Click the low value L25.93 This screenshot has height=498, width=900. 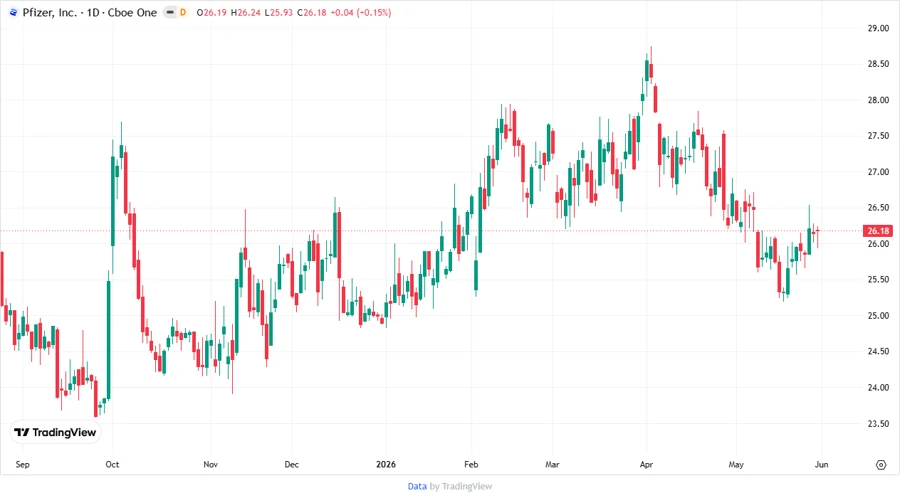[x=278, y=13]
